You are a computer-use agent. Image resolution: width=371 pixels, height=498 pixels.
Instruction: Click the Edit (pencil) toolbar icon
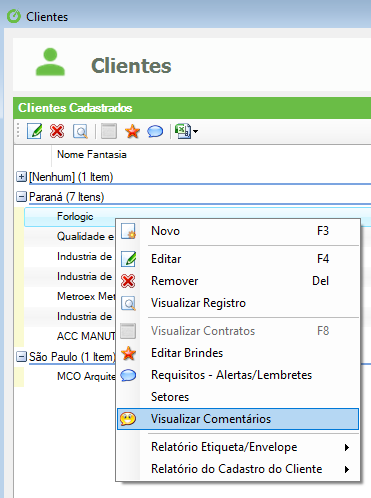(35, 131)
